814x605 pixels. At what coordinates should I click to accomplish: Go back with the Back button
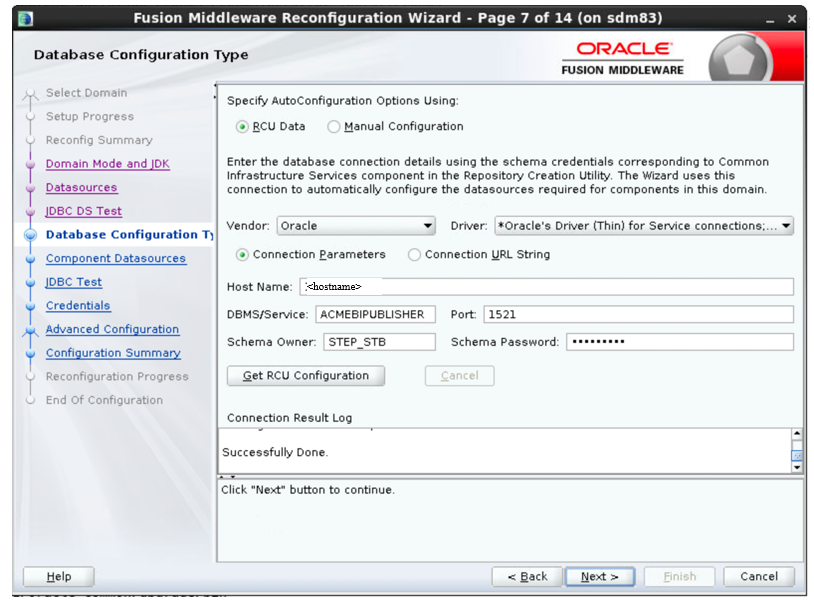(x=527, y=576)
